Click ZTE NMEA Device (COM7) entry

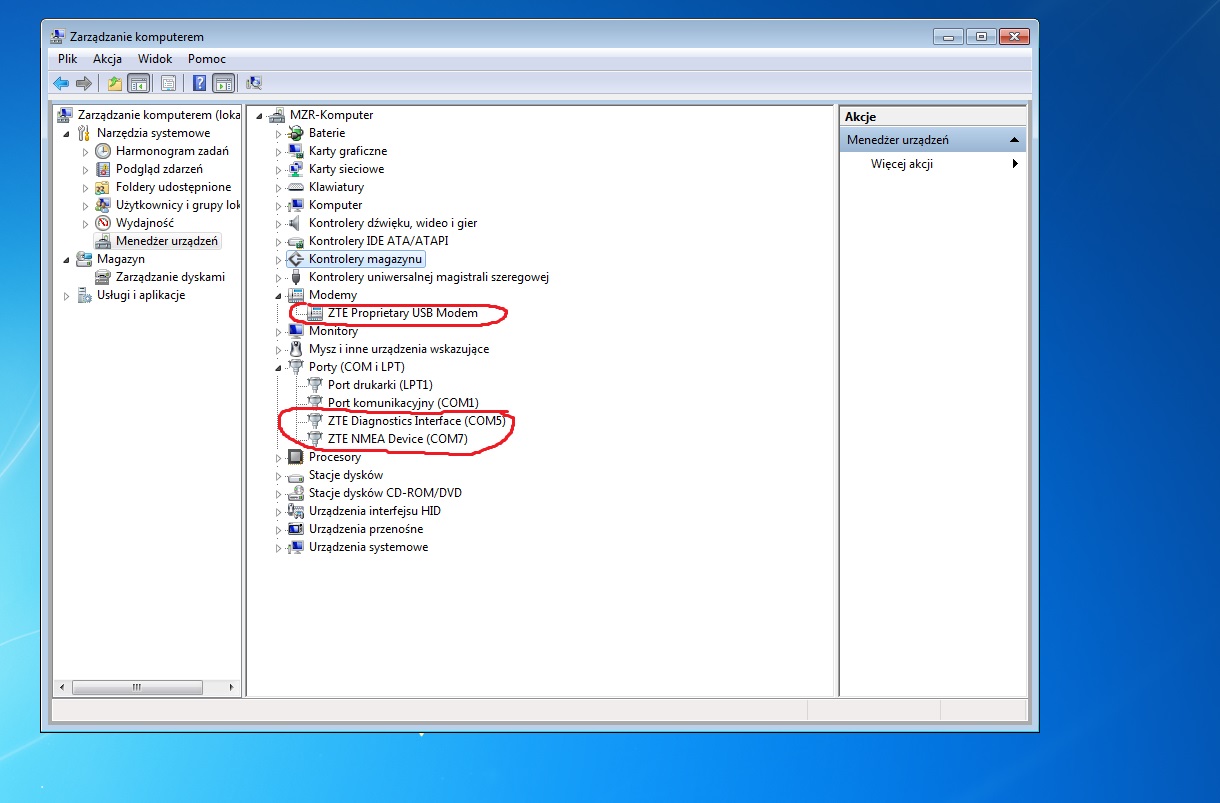(397, 439)
